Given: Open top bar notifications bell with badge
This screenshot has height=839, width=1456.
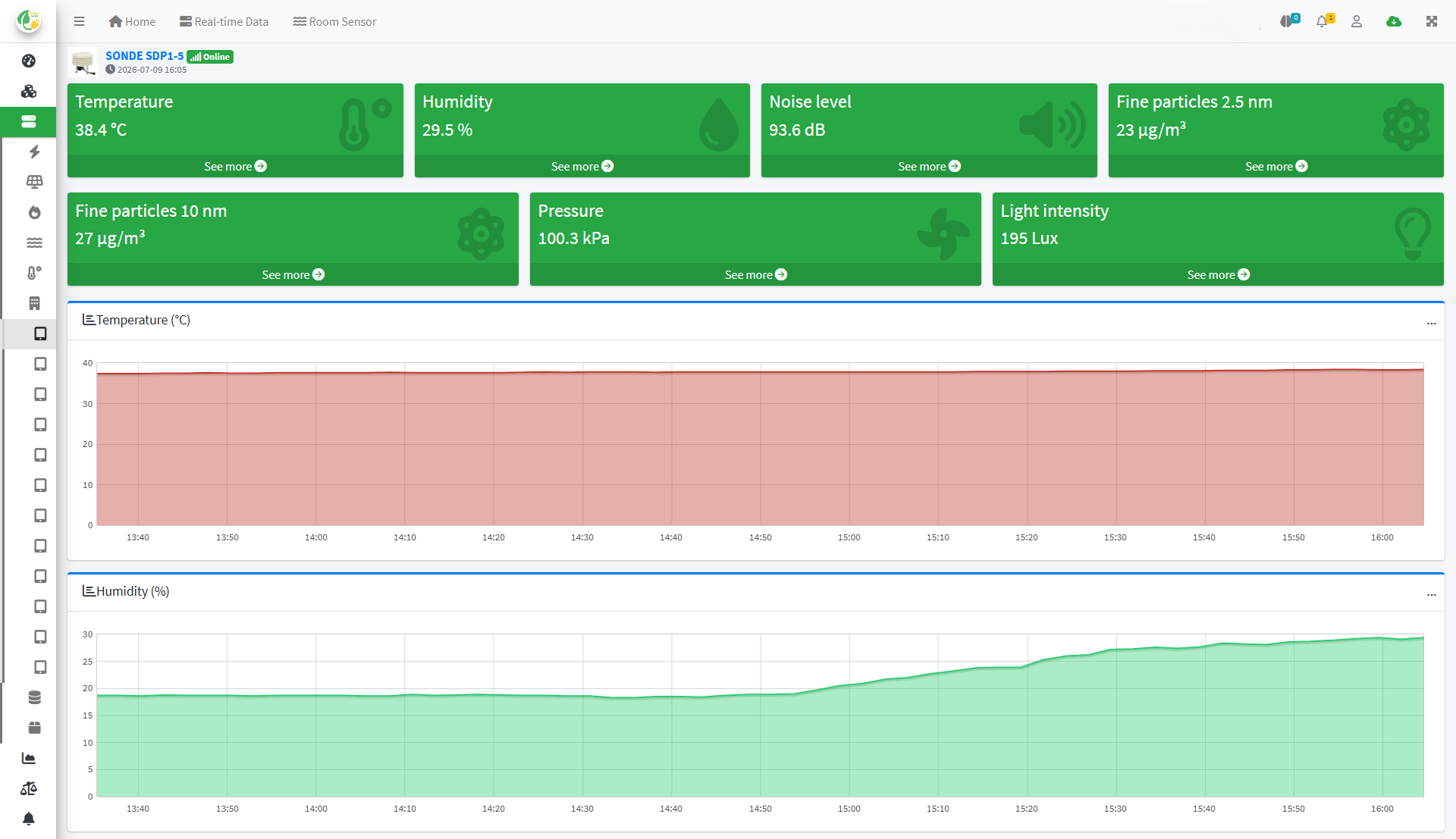Looking at the screenshot, I should click(x=1325, y=20).
